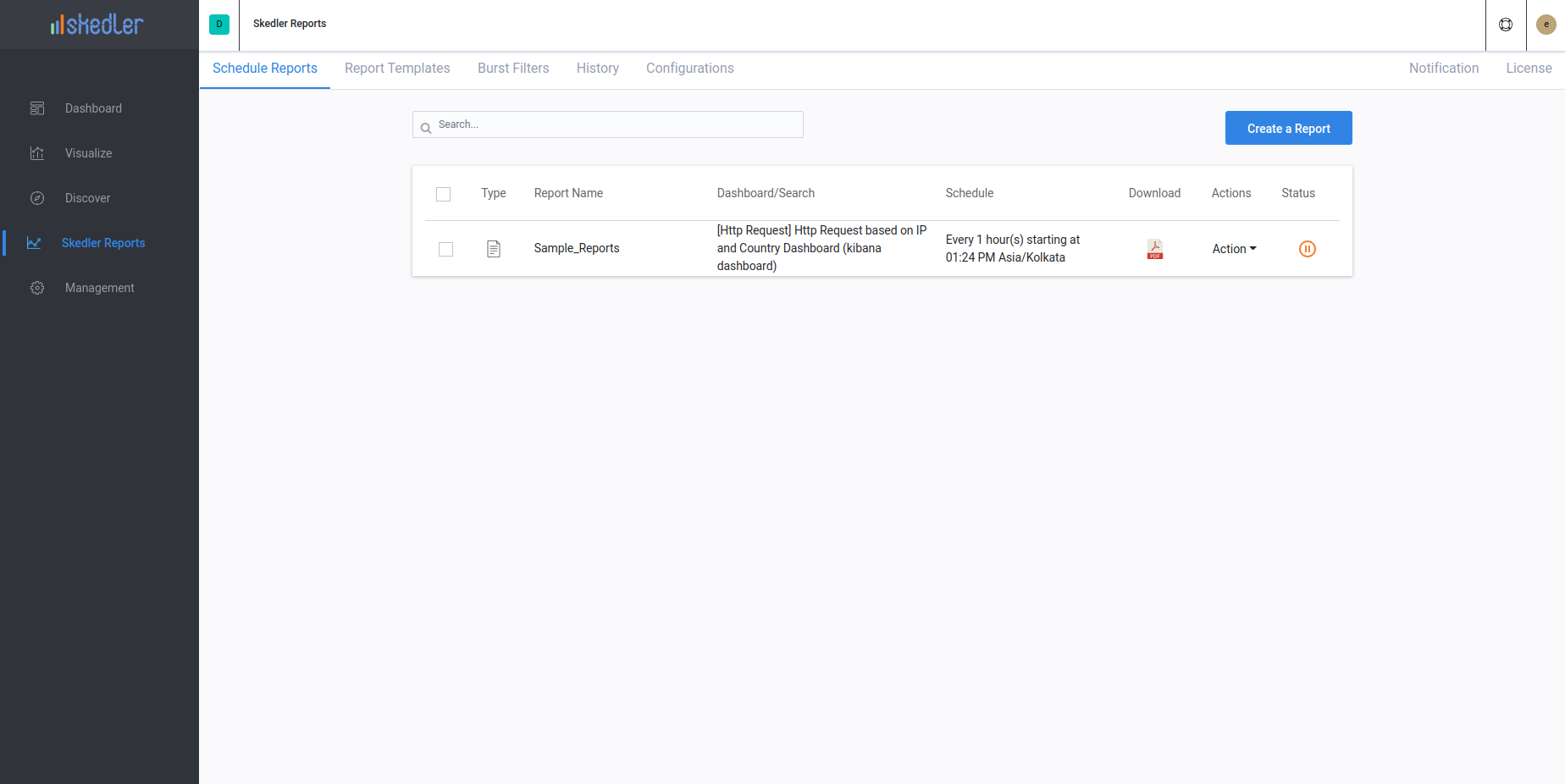Open Dashboard from the sidebar
The width and height of the screenshot is (1565, 784).
click(x=93, y=108)
